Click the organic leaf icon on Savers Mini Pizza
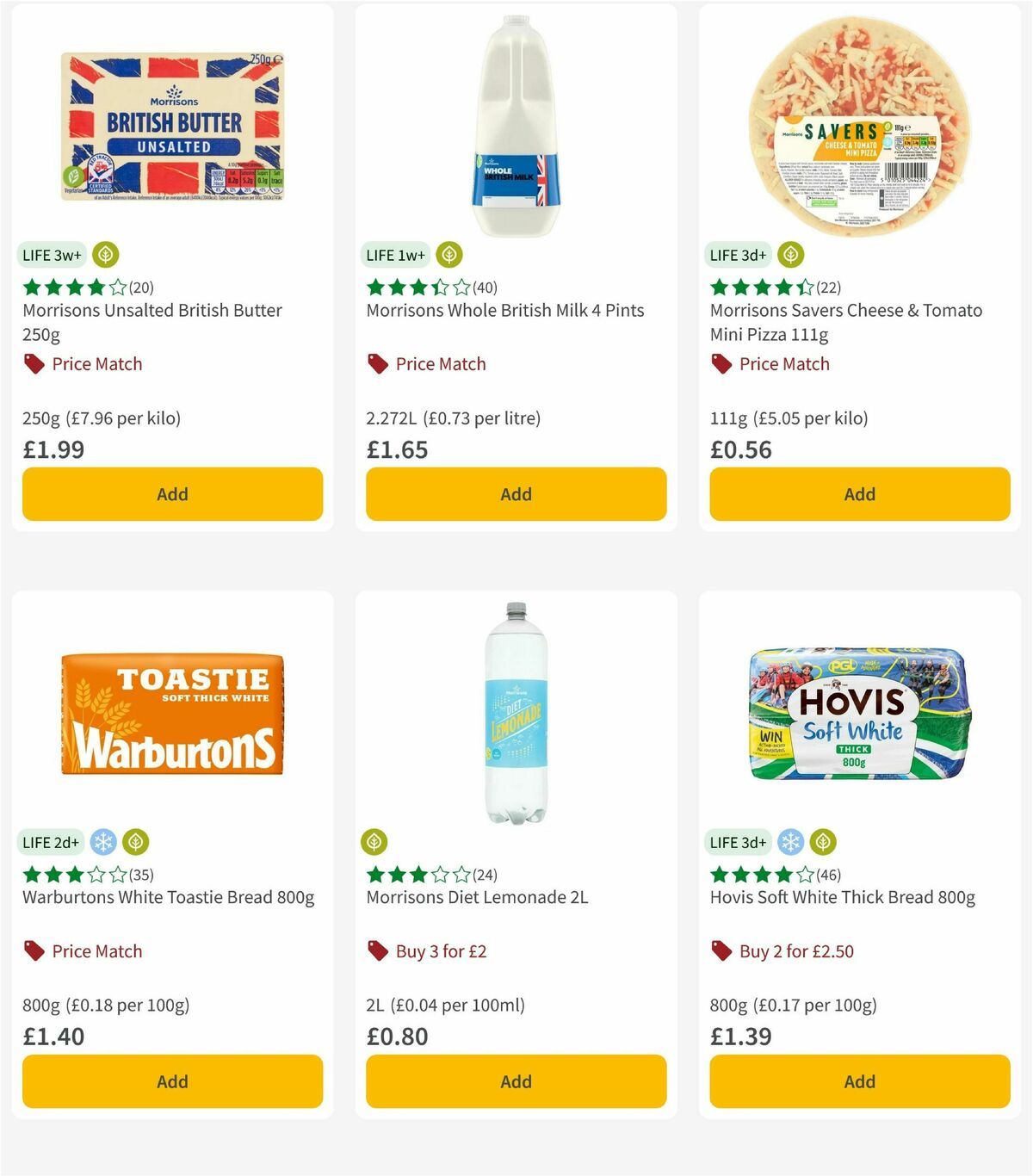Image resolution: width=1033 pixels, height=1176 pixels. click(x=789, y=255)
